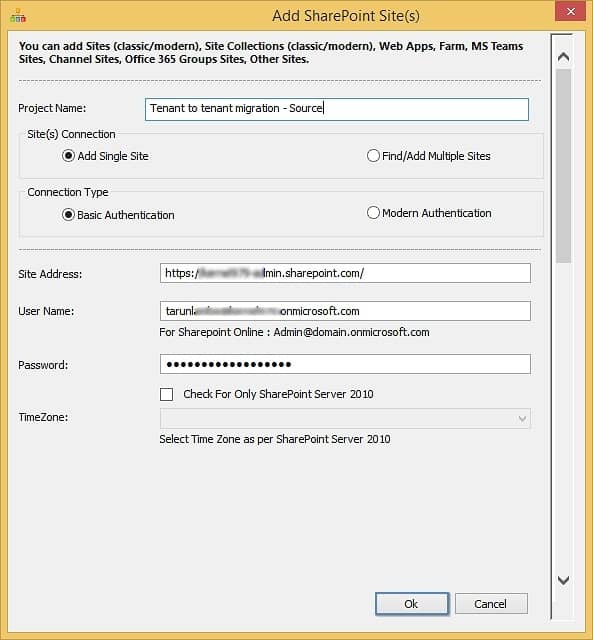Click the scrollbar down arrow
Viewport: 593px width, 640px height.
pyautogui.click(x=563, y=580)
